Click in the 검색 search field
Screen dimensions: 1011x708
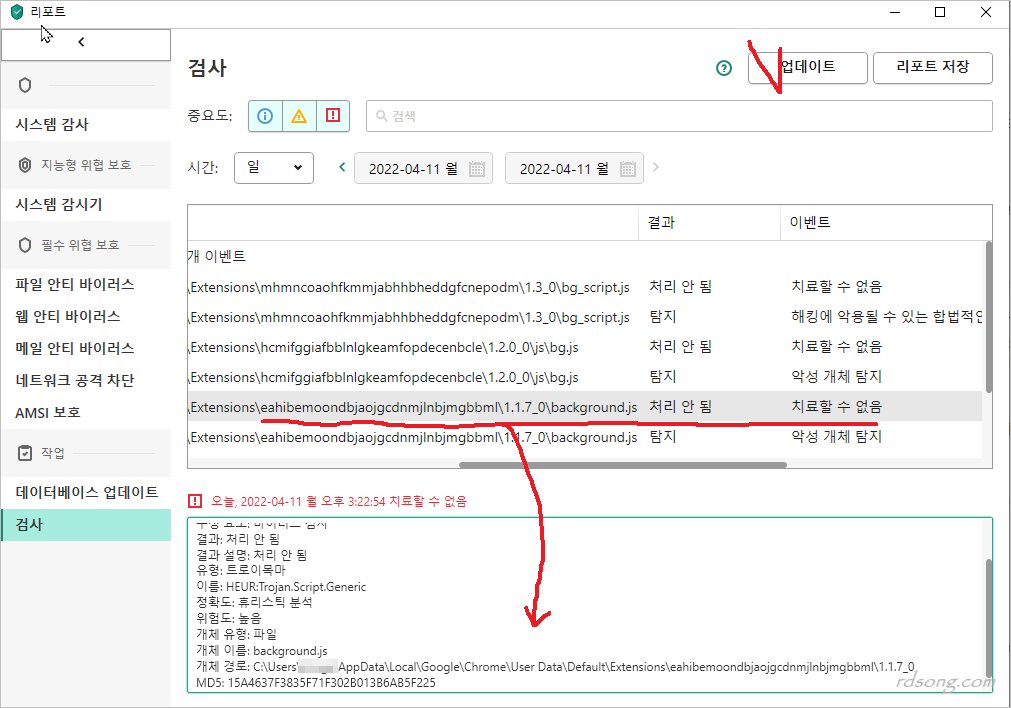point(680,116)
